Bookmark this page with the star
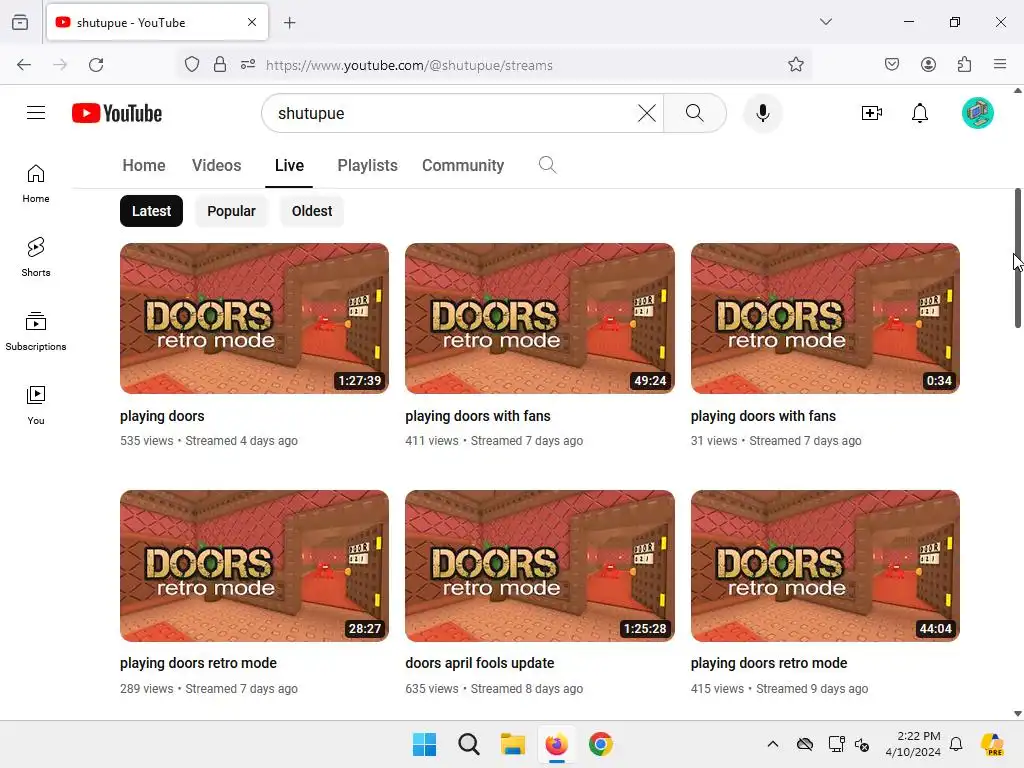Image resolution: width=1024 pixels, height=768 pixels. point(795,65)
